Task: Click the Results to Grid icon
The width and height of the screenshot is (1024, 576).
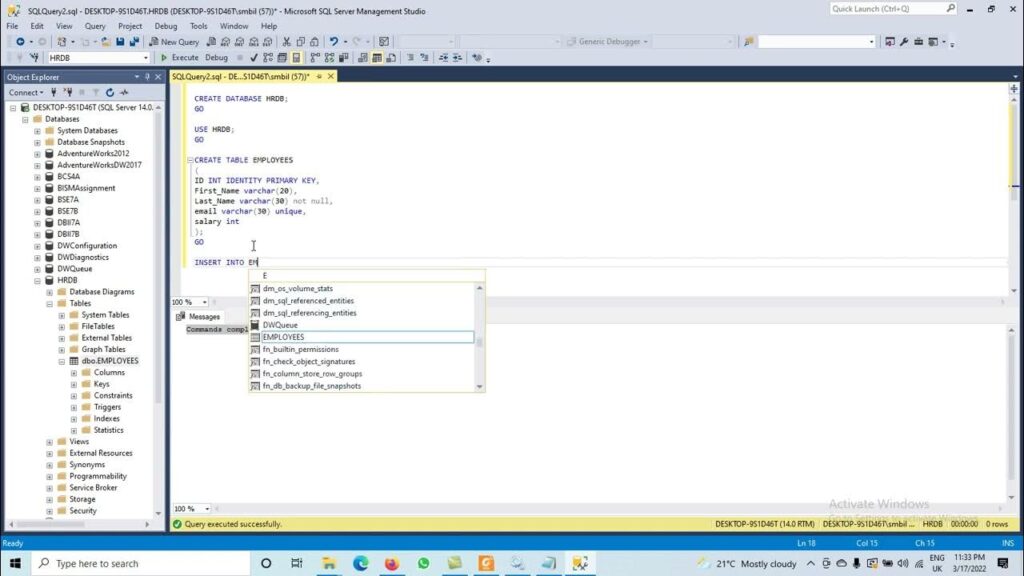Action: pyautogui.click(x=377, y=57)
